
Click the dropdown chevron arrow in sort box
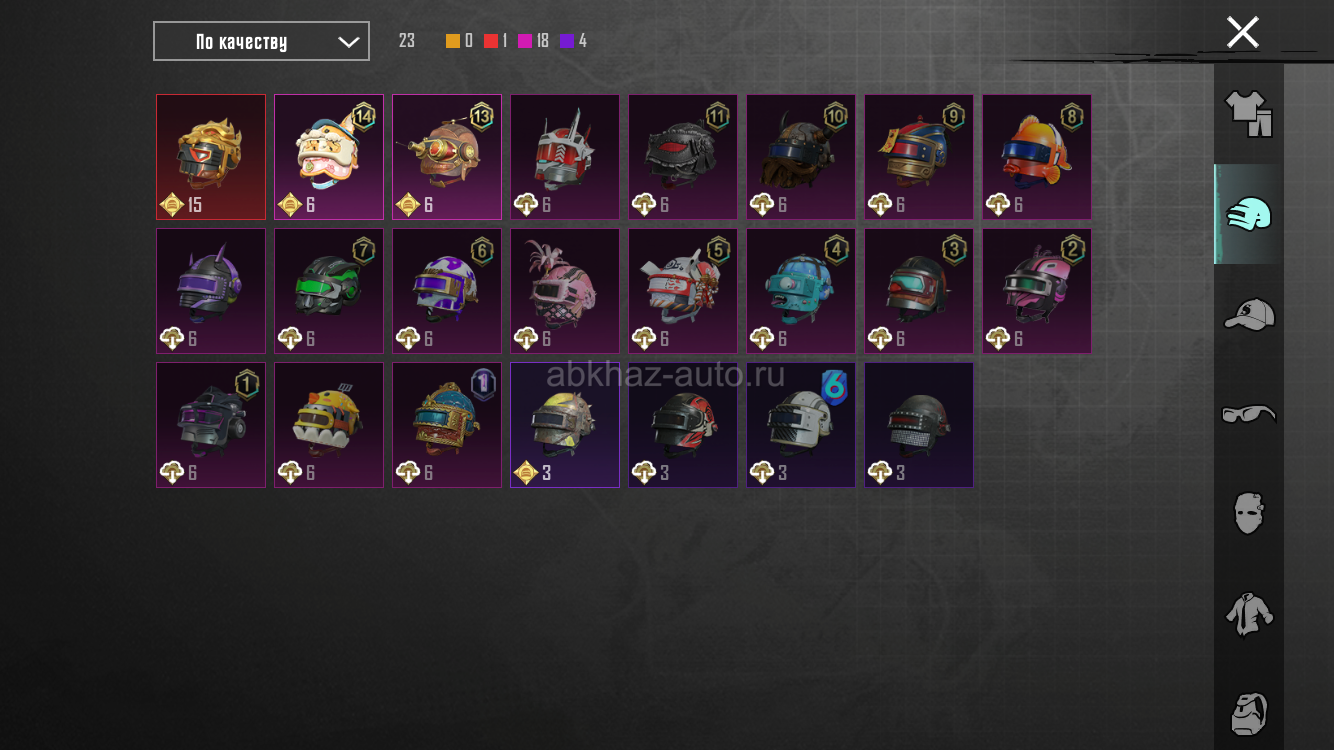[x=348, y=42]
